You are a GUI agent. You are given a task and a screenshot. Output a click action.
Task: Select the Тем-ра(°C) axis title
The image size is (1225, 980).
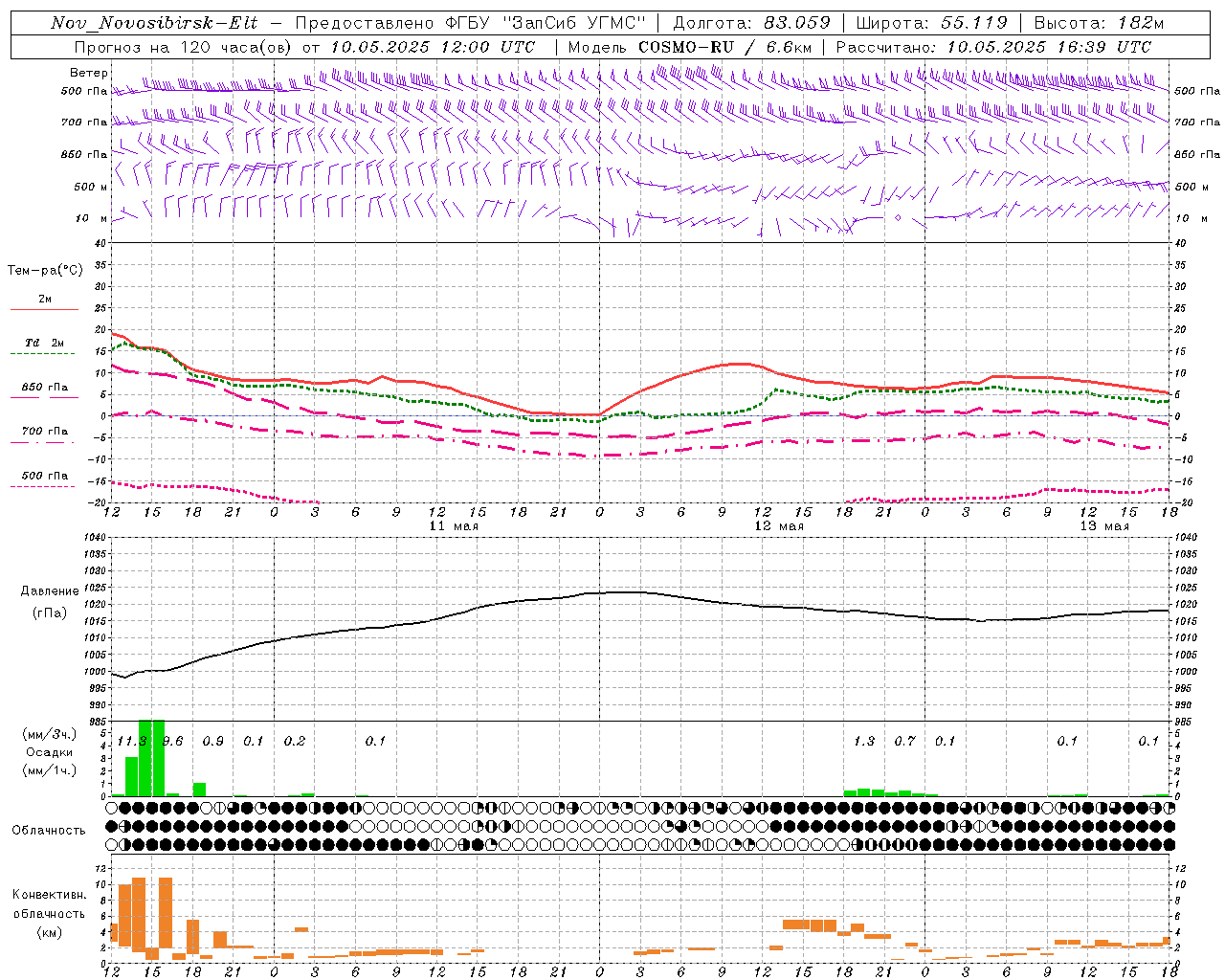[45, 271]
